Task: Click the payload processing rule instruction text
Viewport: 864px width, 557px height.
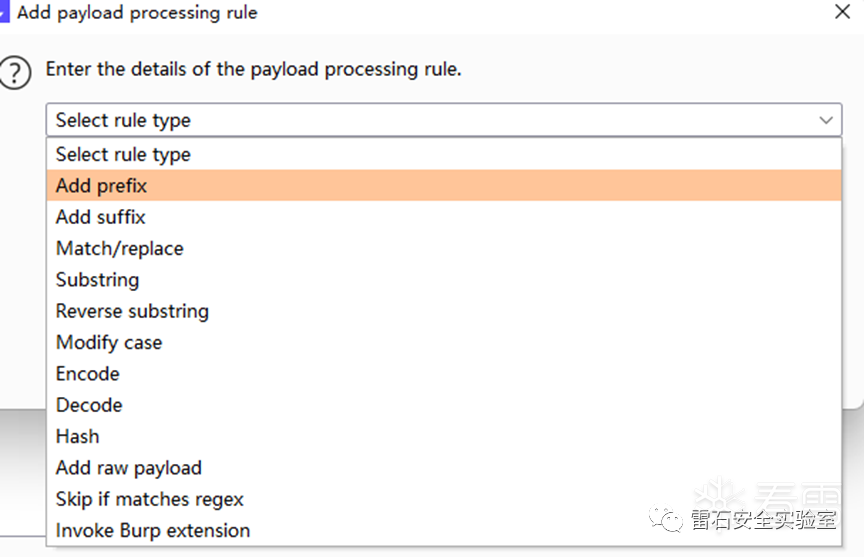Action: click(x=254, y=70)
